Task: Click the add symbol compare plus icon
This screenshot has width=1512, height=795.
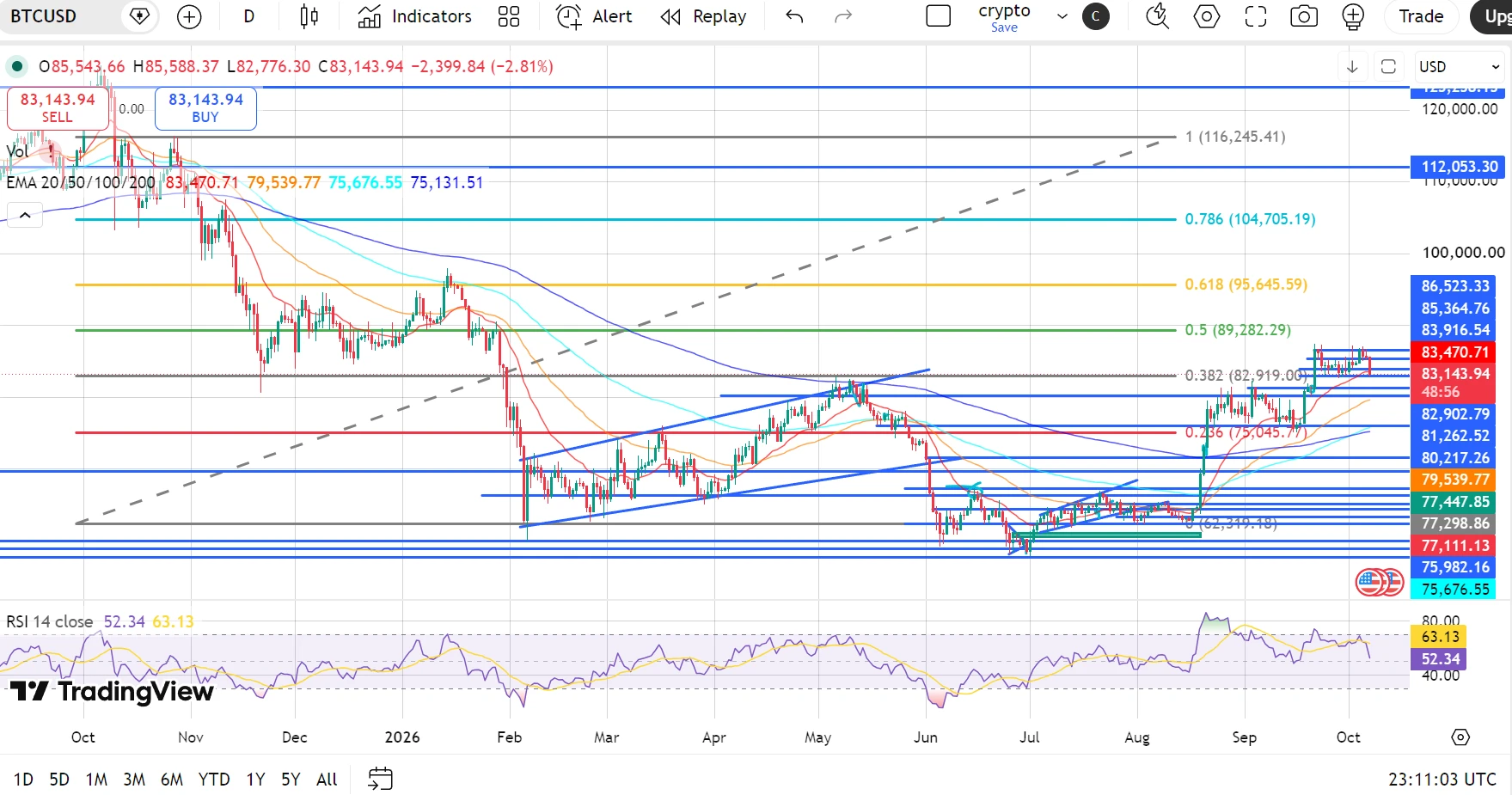Action: [x=189, y=16]
